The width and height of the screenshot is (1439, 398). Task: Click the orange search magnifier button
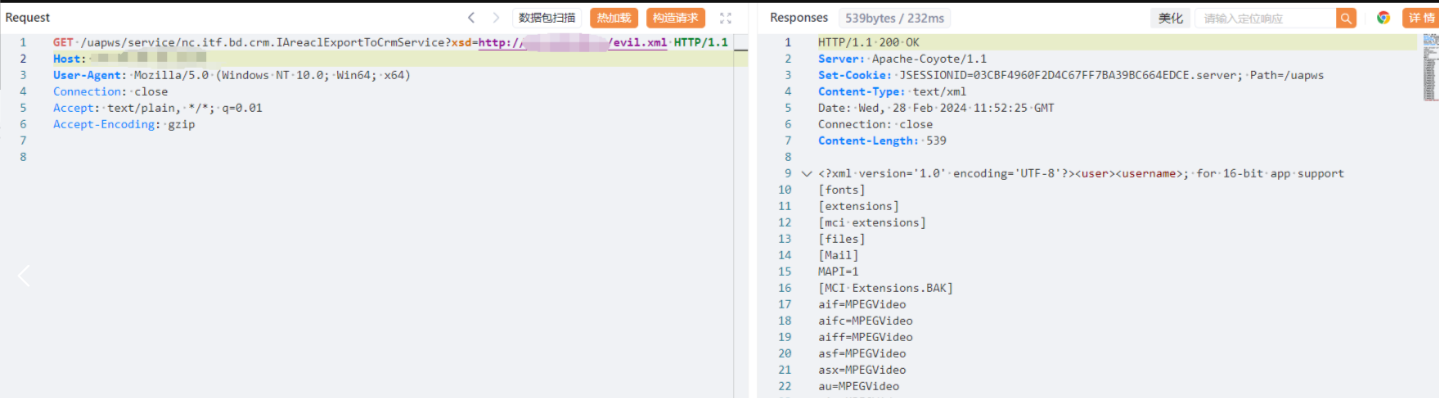click(x=1347, y=18)
